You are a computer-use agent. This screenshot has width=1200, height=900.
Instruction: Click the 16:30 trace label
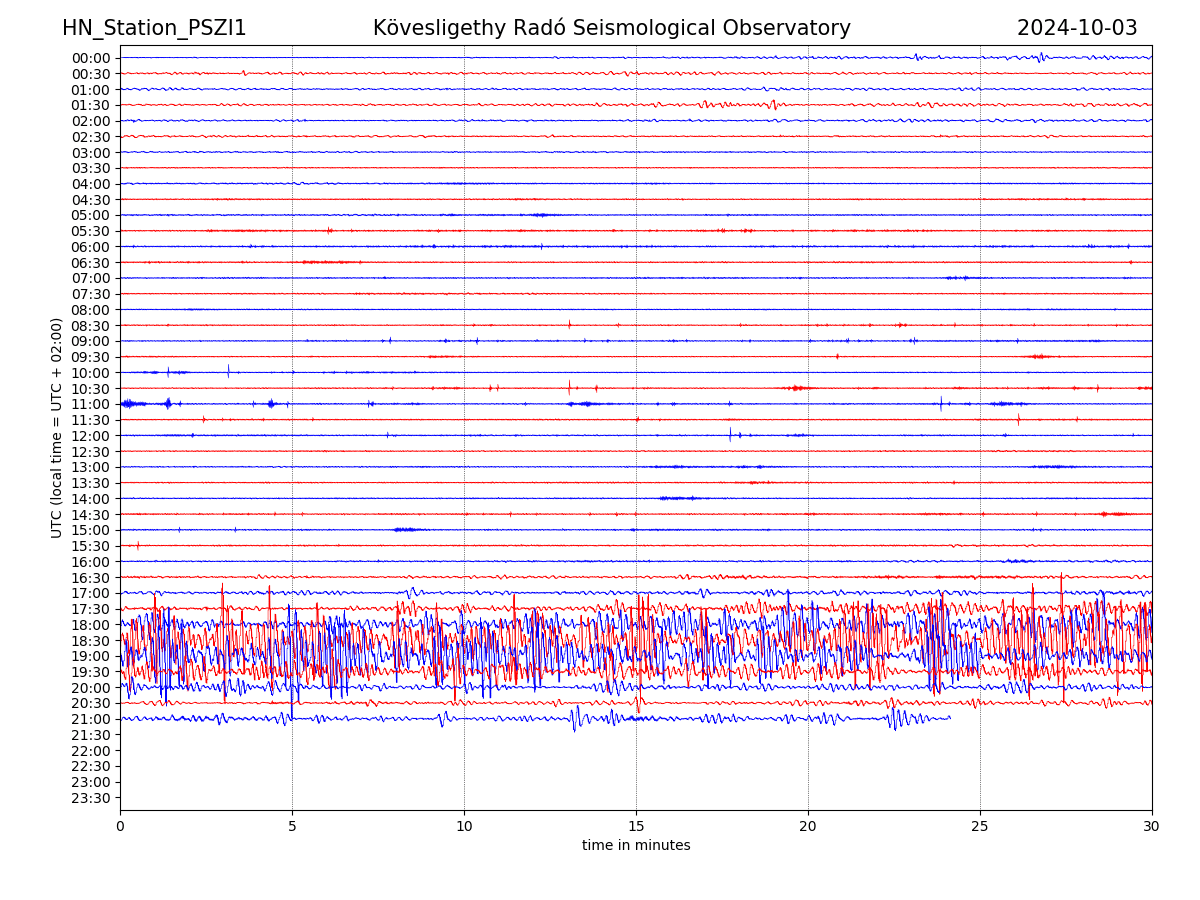[x=91, y=577]
